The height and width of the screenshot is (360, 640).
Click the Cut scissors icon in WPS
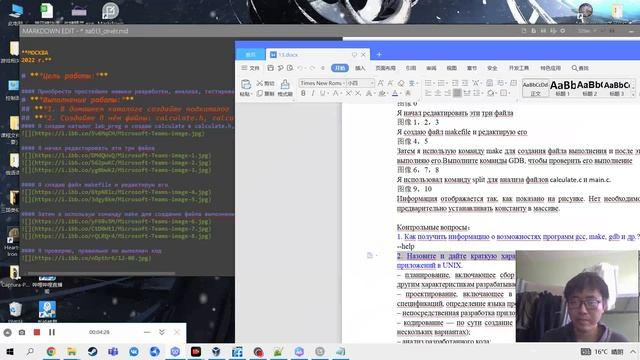(260, 83)
